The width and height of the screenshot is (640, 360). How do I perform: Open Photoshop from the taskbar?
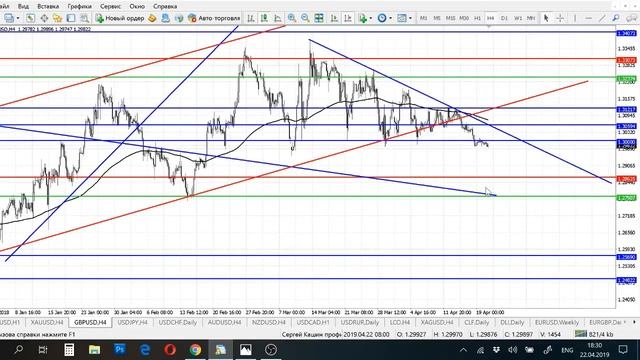(120, 350)
